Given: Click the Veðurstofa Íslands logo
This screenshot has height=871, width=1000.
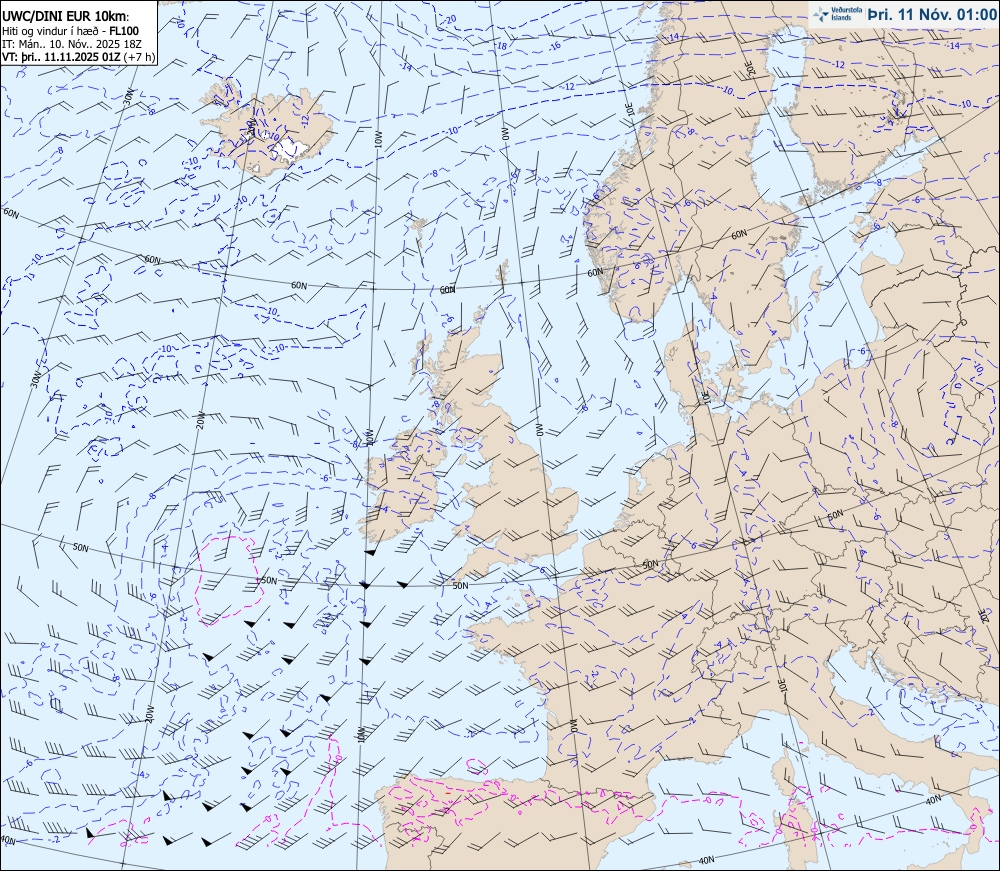Looking at the screenshot, I should 835,13.
